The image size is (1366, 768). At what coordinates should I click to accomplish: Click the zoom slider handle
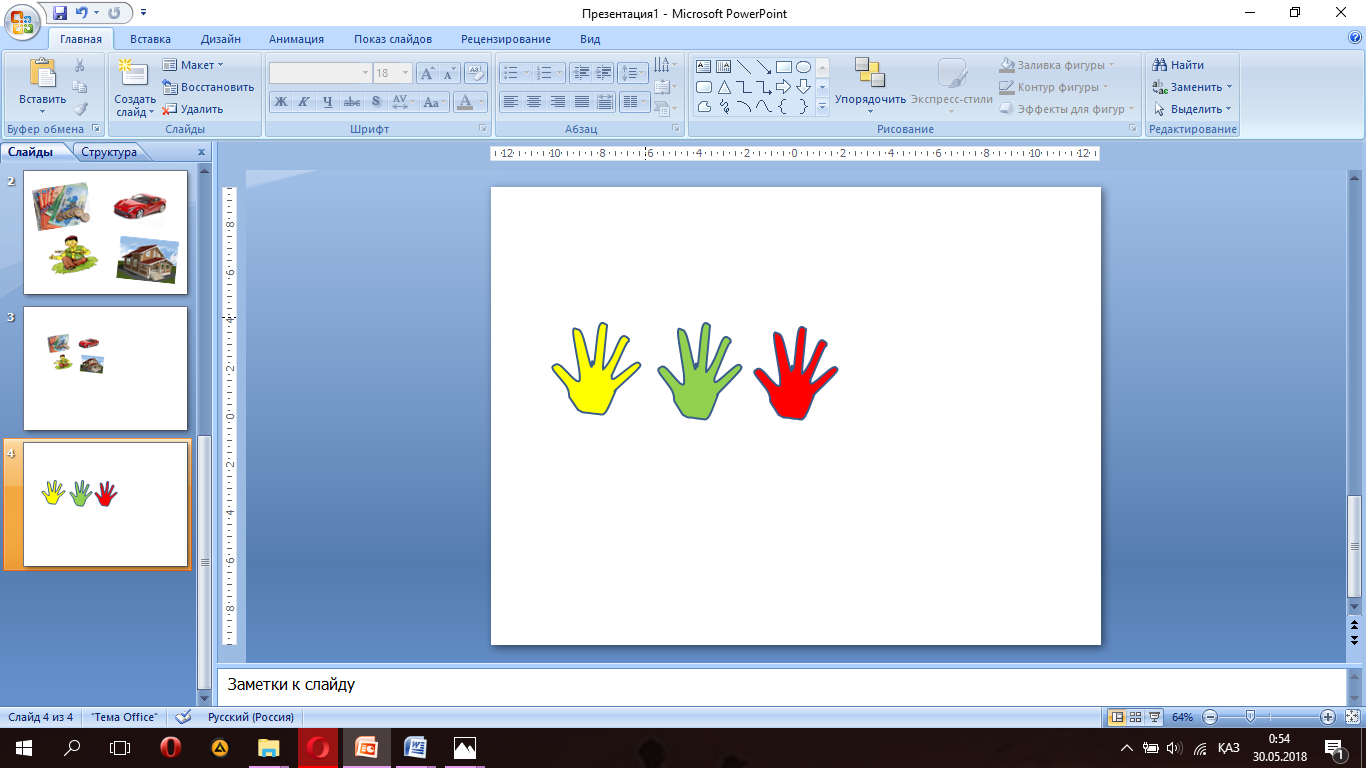click(x=1250, y=717)
